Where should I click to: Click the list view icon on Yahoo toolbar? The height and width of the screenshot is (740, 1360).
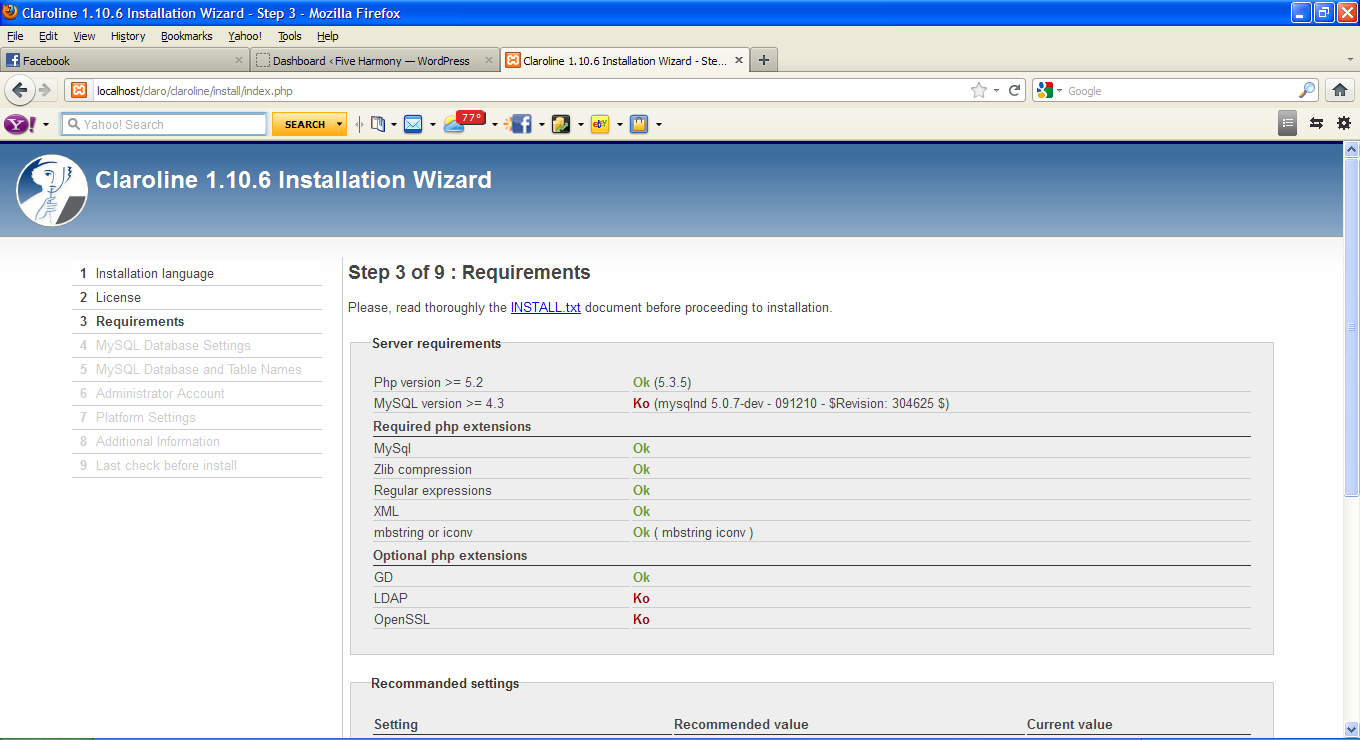click(1288, 123)
